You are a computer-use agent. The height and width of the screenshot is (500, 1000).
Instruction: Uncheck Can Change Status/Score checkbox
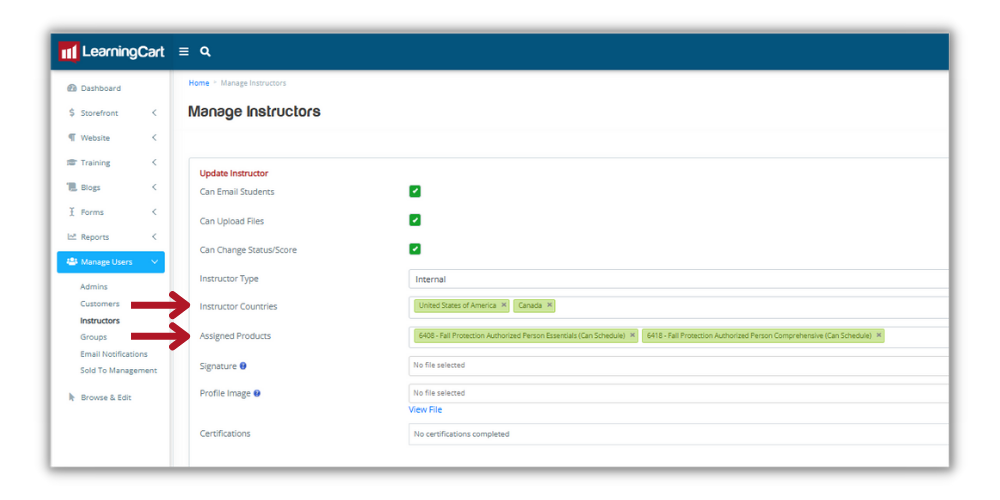pos(415,249)
